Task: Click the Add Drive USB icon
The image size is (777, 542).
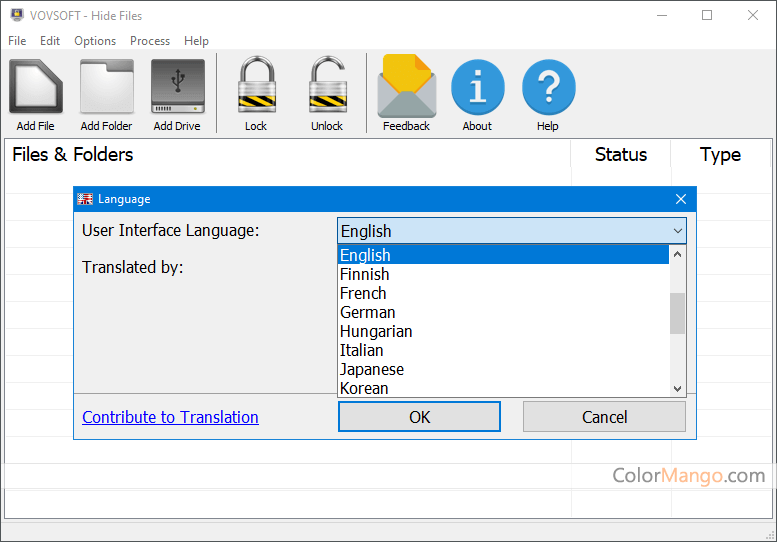Action: tap(177, 87)
